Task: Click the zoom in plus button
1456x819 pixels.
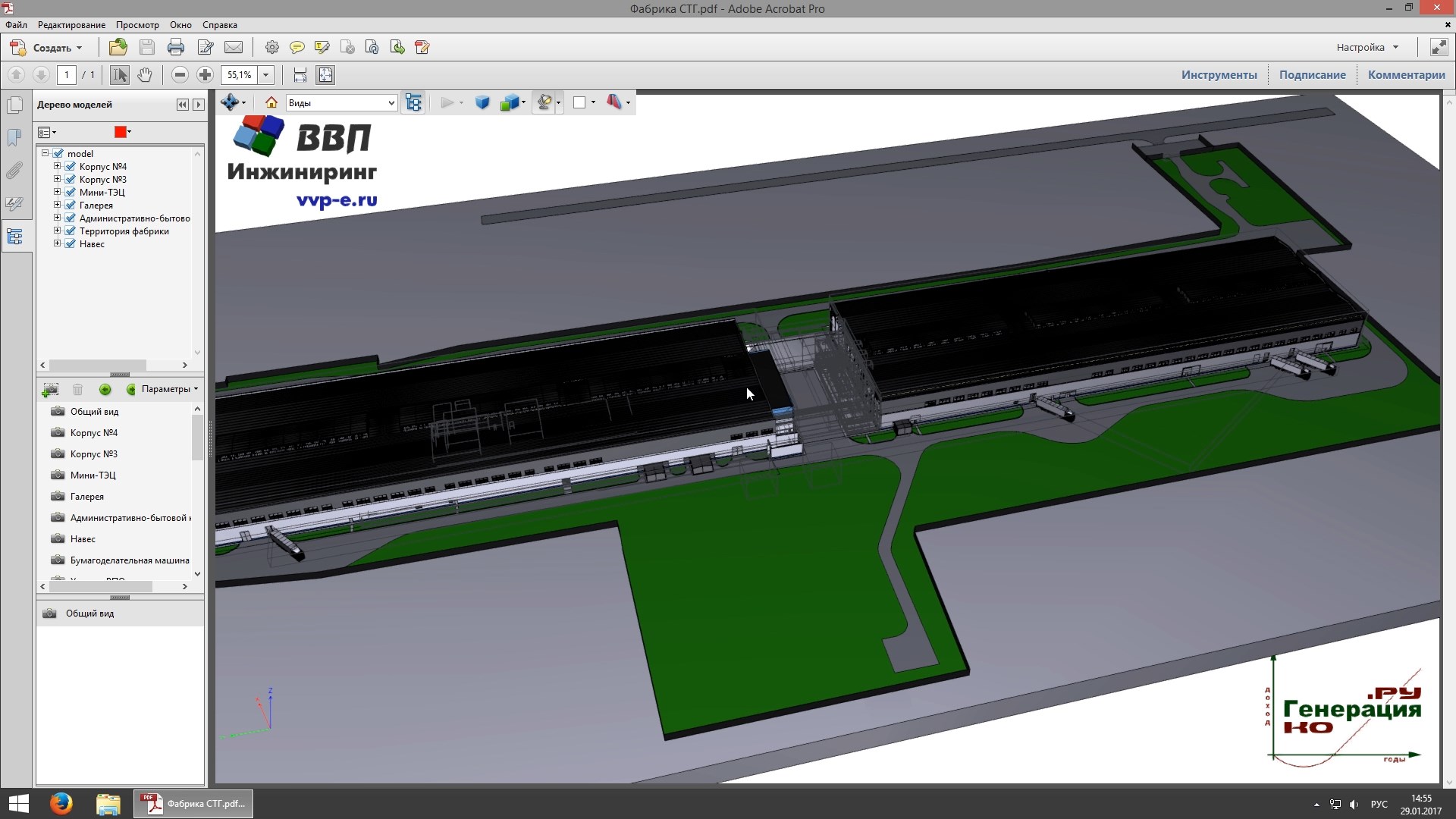Action: click(x=205, y=74)
